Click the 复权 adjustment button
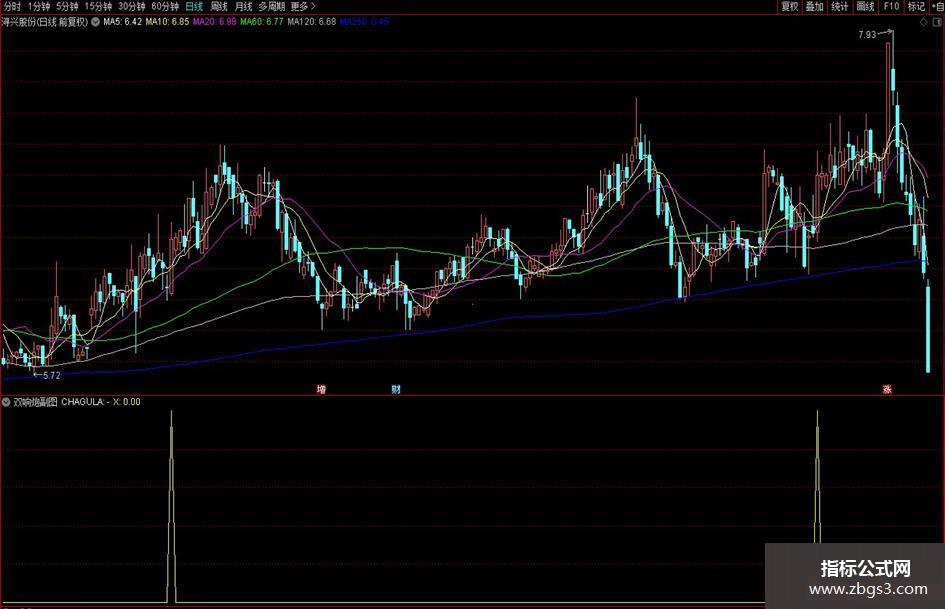This screenshot has width=945, height=609. click(790, 7)
